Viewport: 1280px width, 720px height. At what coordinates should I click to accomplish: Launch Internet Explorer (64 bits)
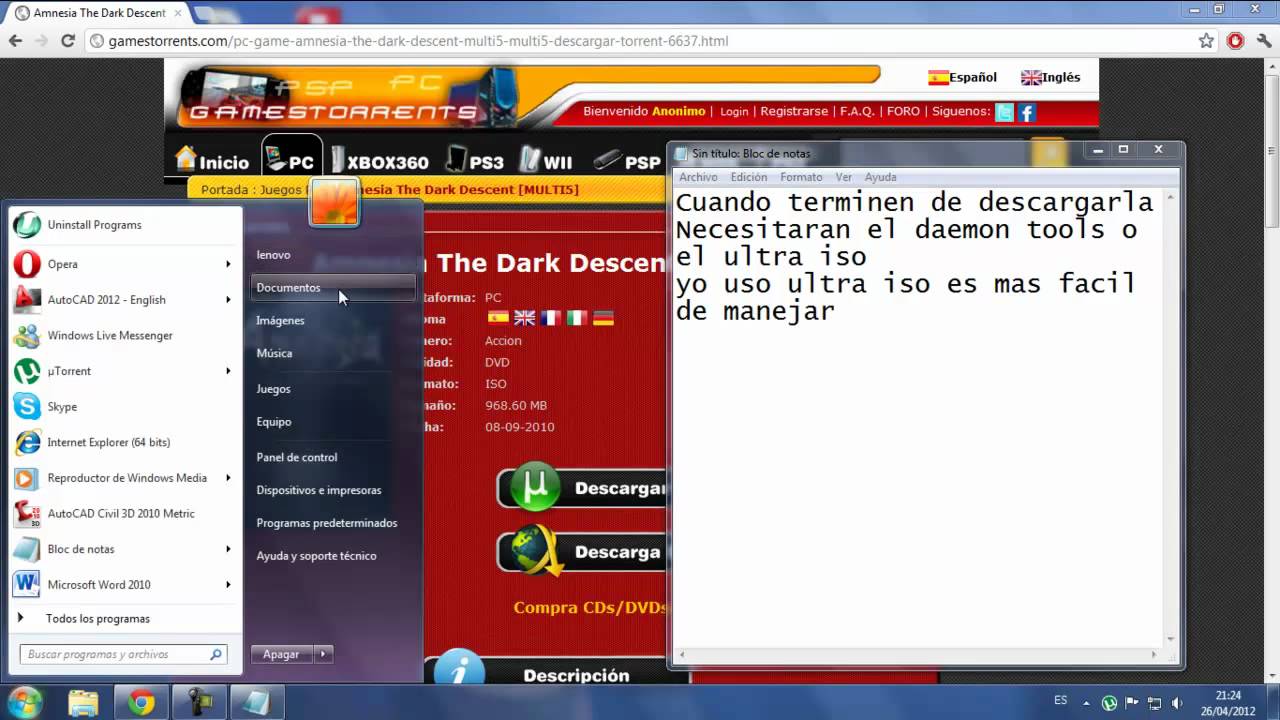126,442
